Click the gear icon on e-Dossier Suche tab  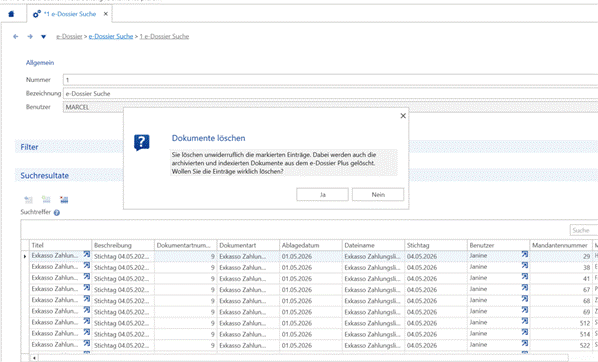(37, 14)
